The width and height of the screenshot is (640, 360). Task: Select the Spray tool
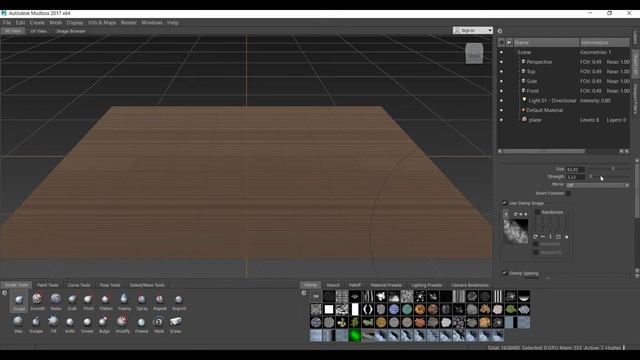tap(142, 302)
